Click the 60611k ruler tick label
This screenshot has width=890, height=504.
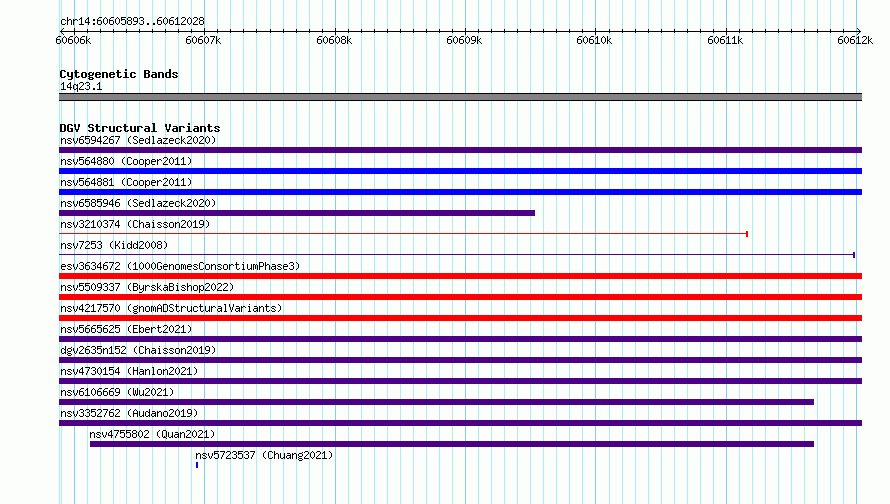[725, 40]
